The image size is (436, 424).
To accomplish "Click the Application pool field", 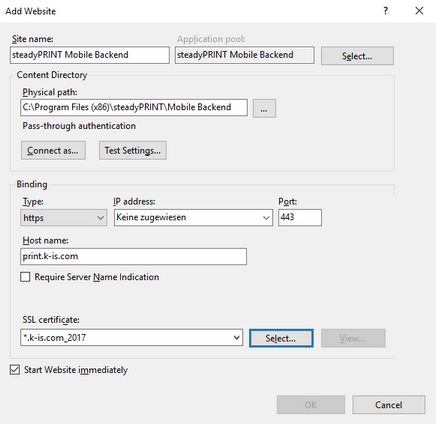I will coord(245,55).
